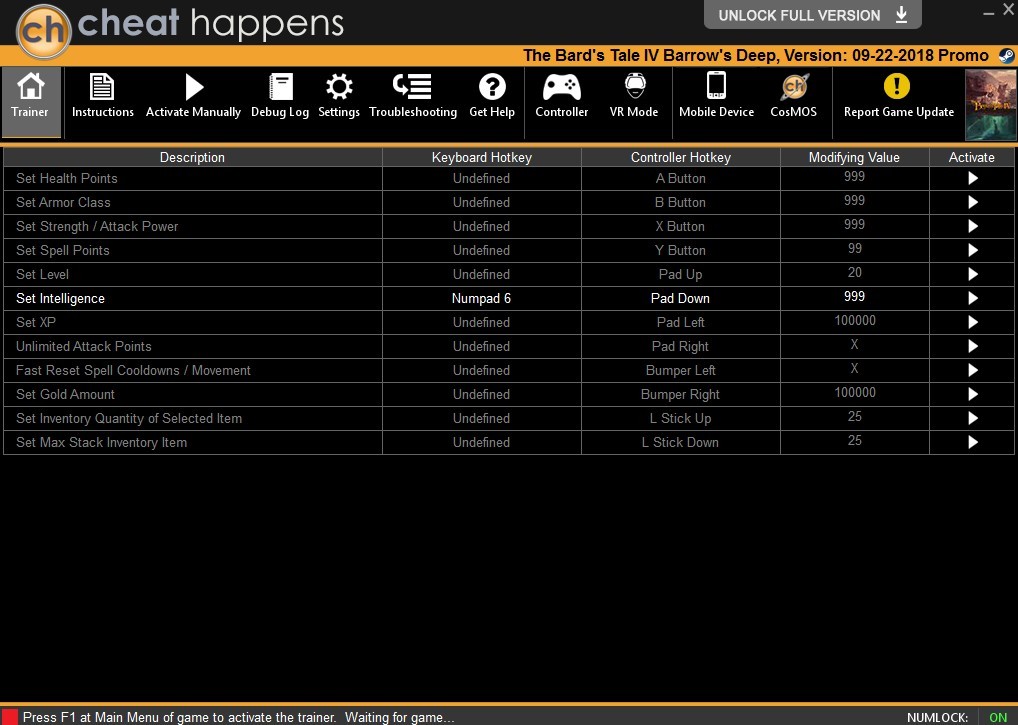
Task: Activate Unlimited Attack Points cheat
Action: tap(972, 347)
